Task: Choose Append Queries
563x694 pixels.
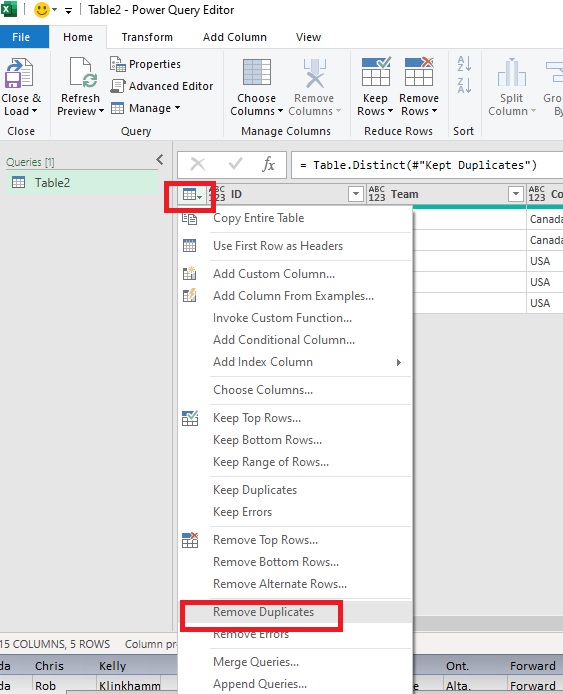Action: pyautogui.click(x=295, y=685)
